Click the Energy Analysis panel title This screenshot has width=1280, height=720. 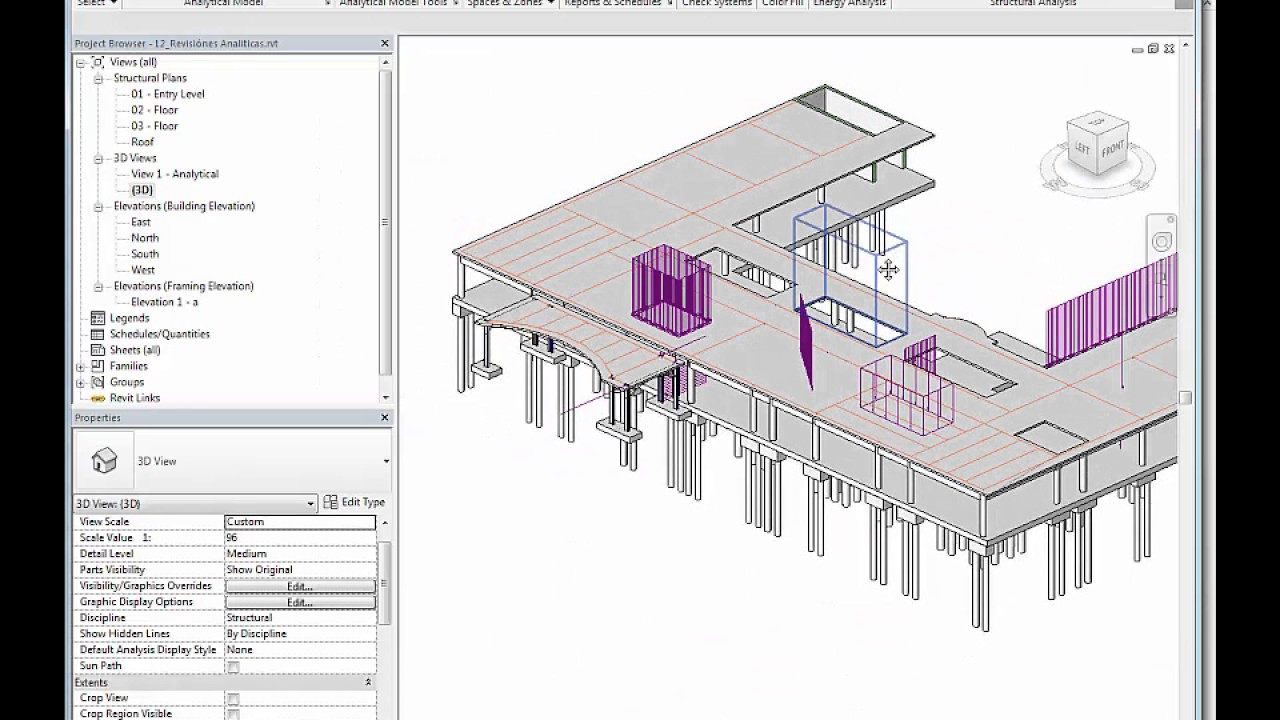pos(849,3)
